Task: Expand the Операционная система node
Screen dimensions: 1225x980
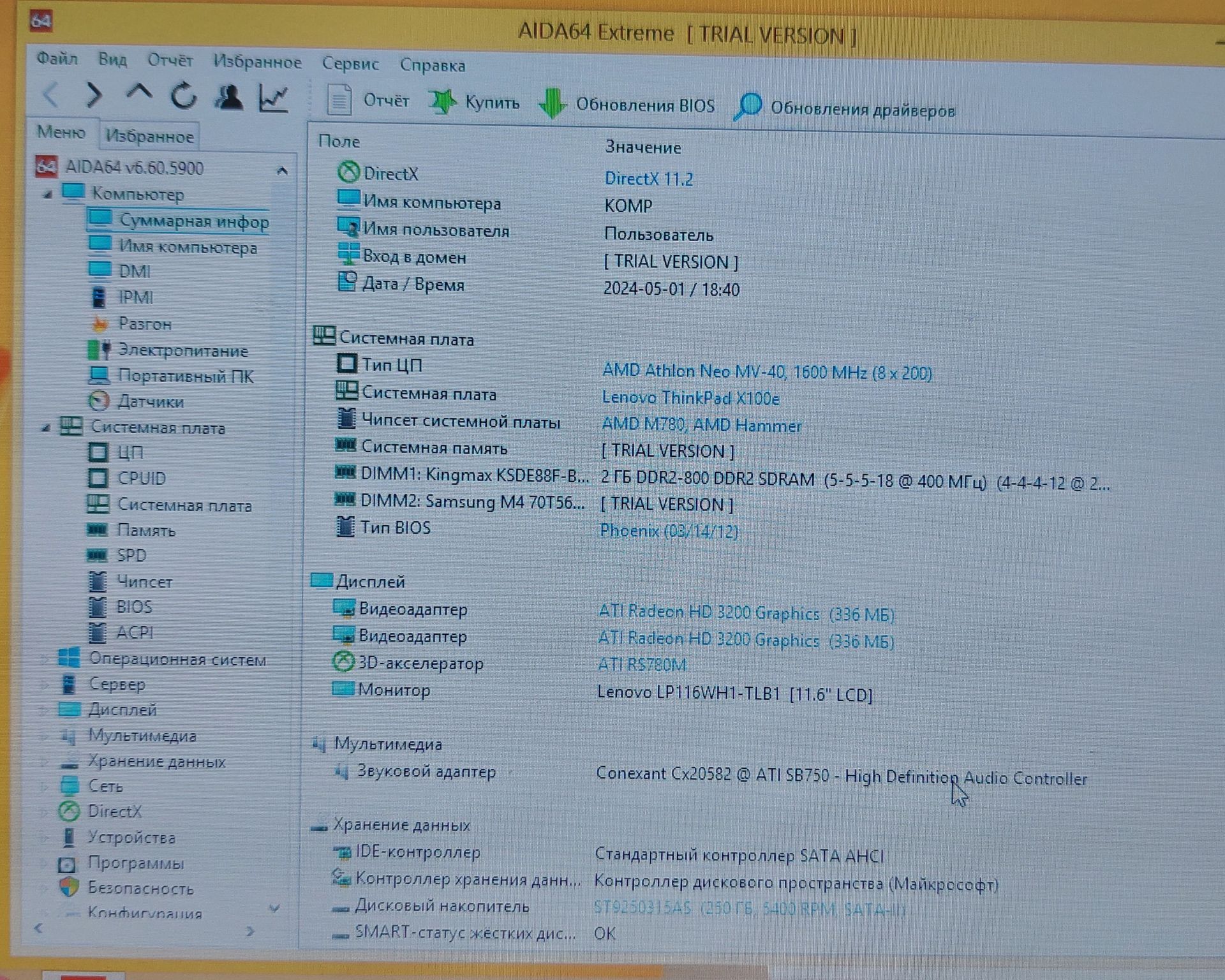Action: pyautogui.click(x=44, y=658)
